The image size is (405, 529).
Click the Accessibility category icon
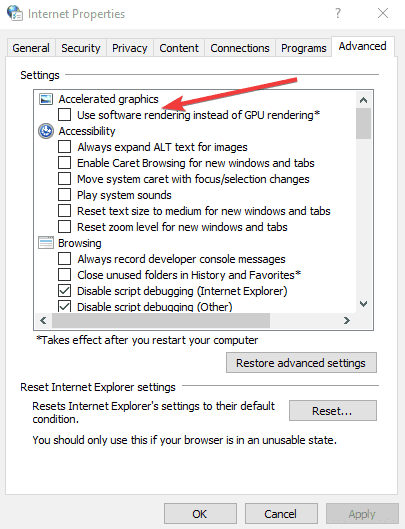point(46,131)
